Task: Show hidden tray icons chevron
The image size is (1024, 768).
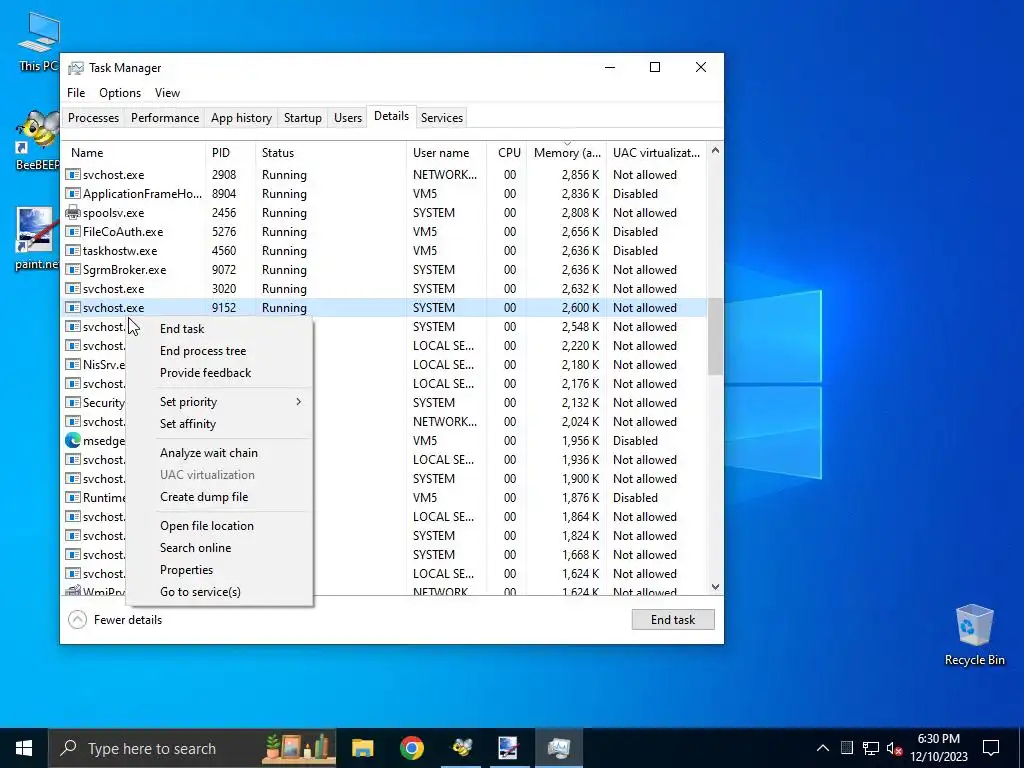Action: click(x=823, y=748)
